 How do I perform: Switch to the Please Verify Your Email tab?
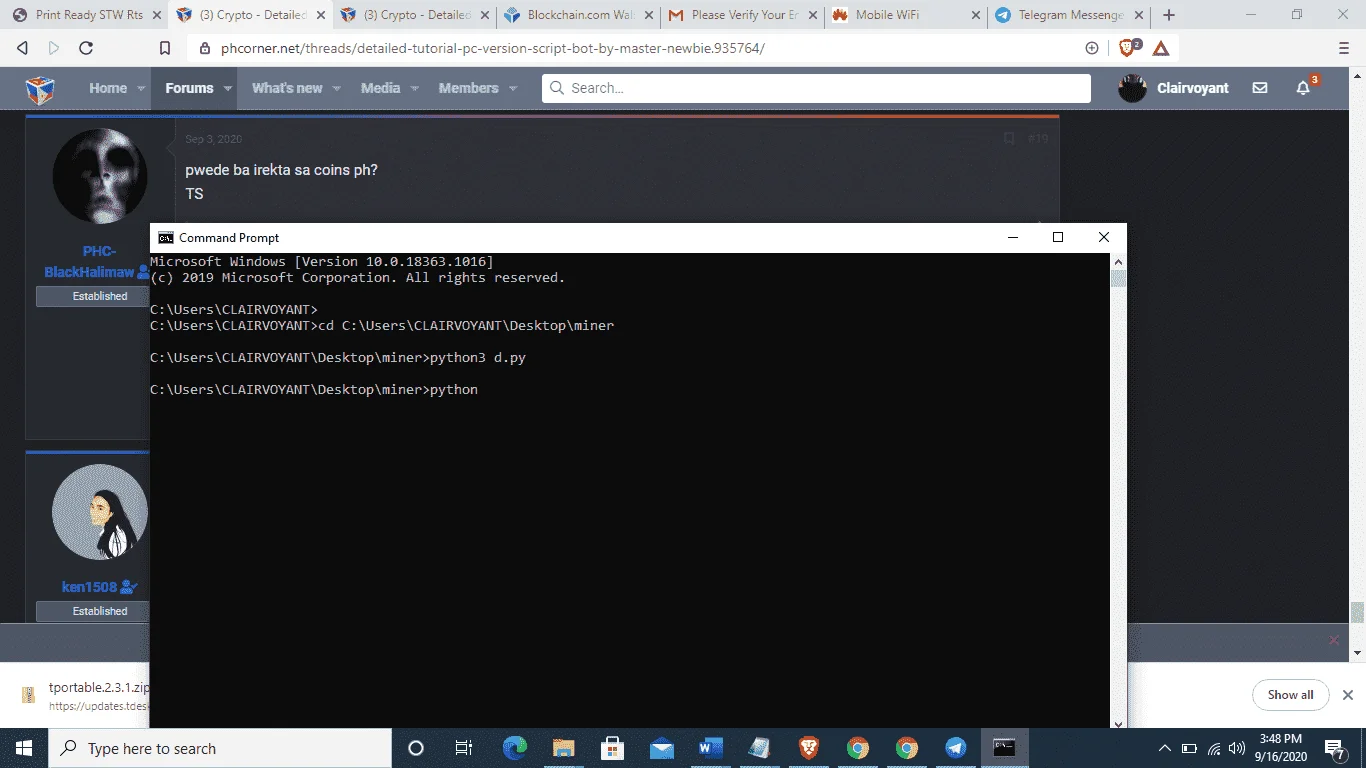point(740,15)
